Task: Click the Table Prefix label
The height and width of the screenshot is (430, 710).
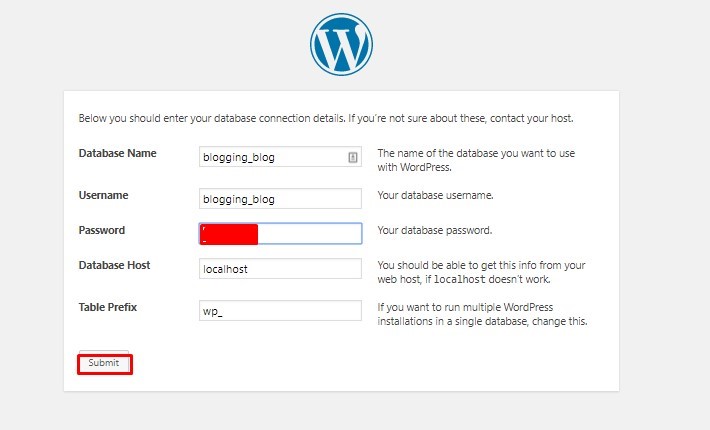Action: pyautogui.click(x=108, y=307)
